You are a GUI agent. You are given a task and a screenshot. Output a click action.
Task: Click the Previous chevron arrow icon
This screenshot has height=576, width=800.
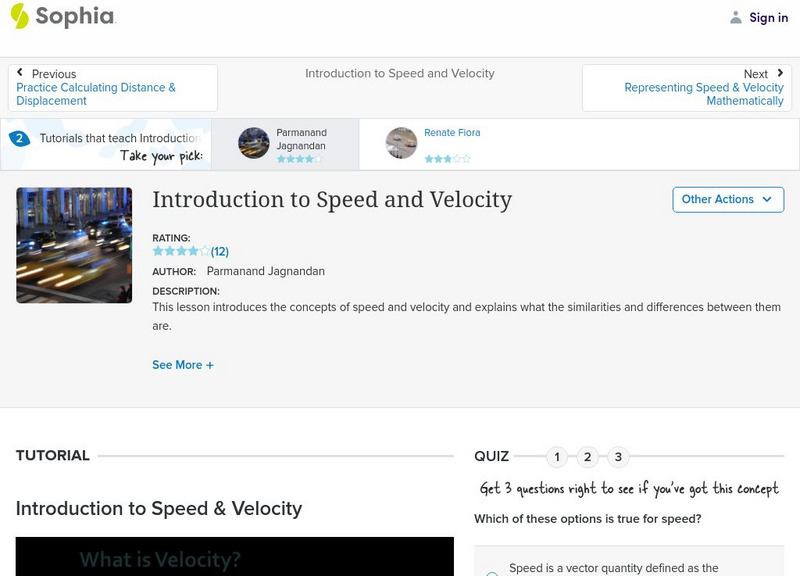coord(22,71)
